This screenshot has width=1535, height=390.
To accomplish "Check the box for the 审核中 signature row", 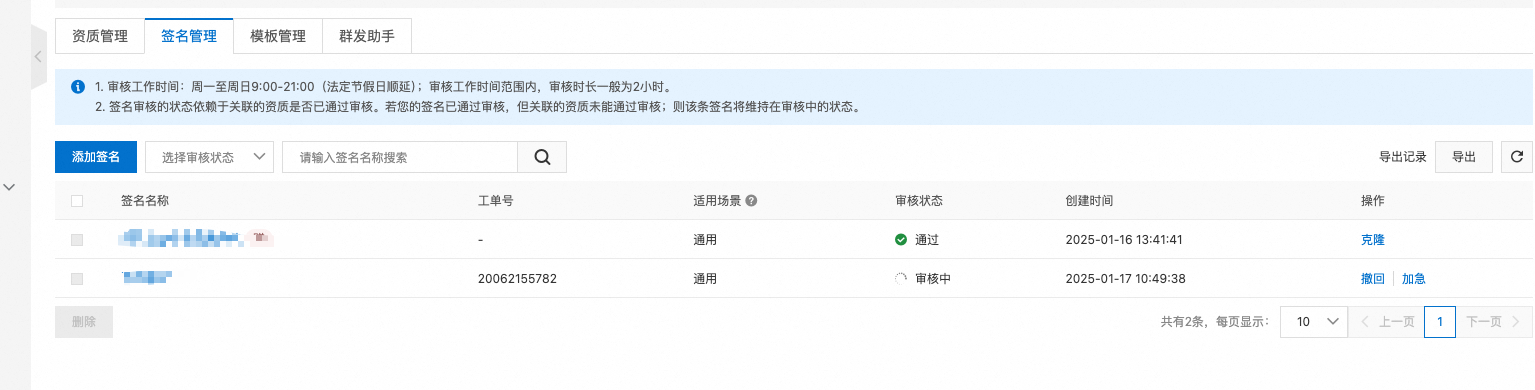I will click(x=77, y=279).
